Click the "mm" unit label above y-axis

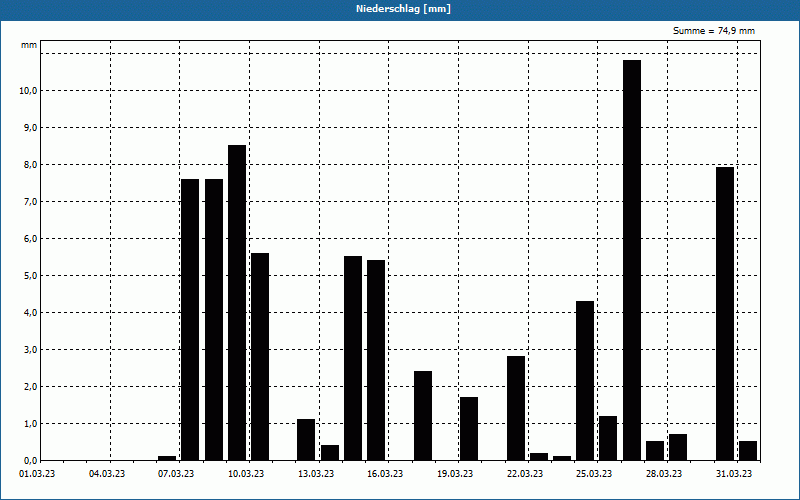tap(29, 45)
